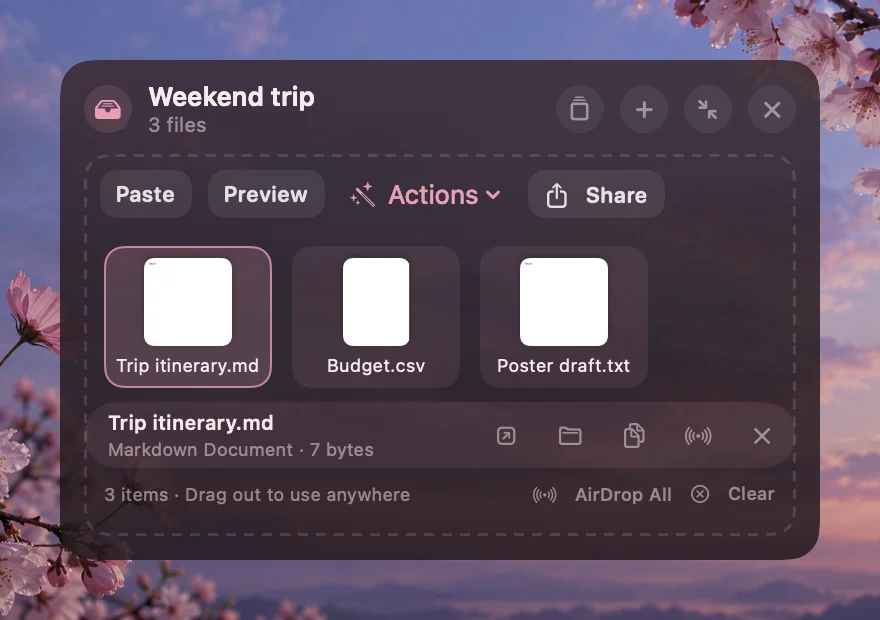Click the bold Trip itinerary.md detail name
This screenshot has width=880, height=620.
191,422
